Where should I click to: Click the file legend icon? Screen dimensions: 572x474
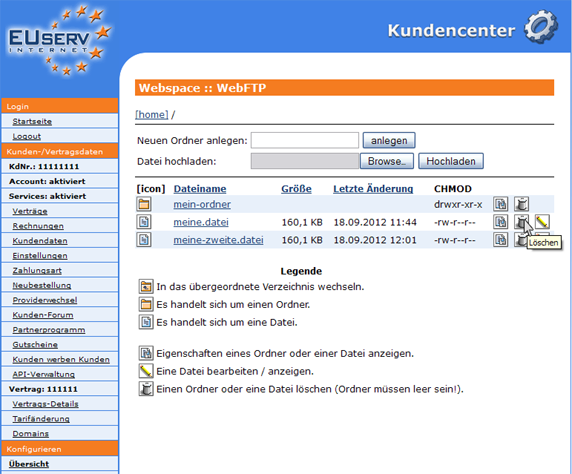point(146,322)
